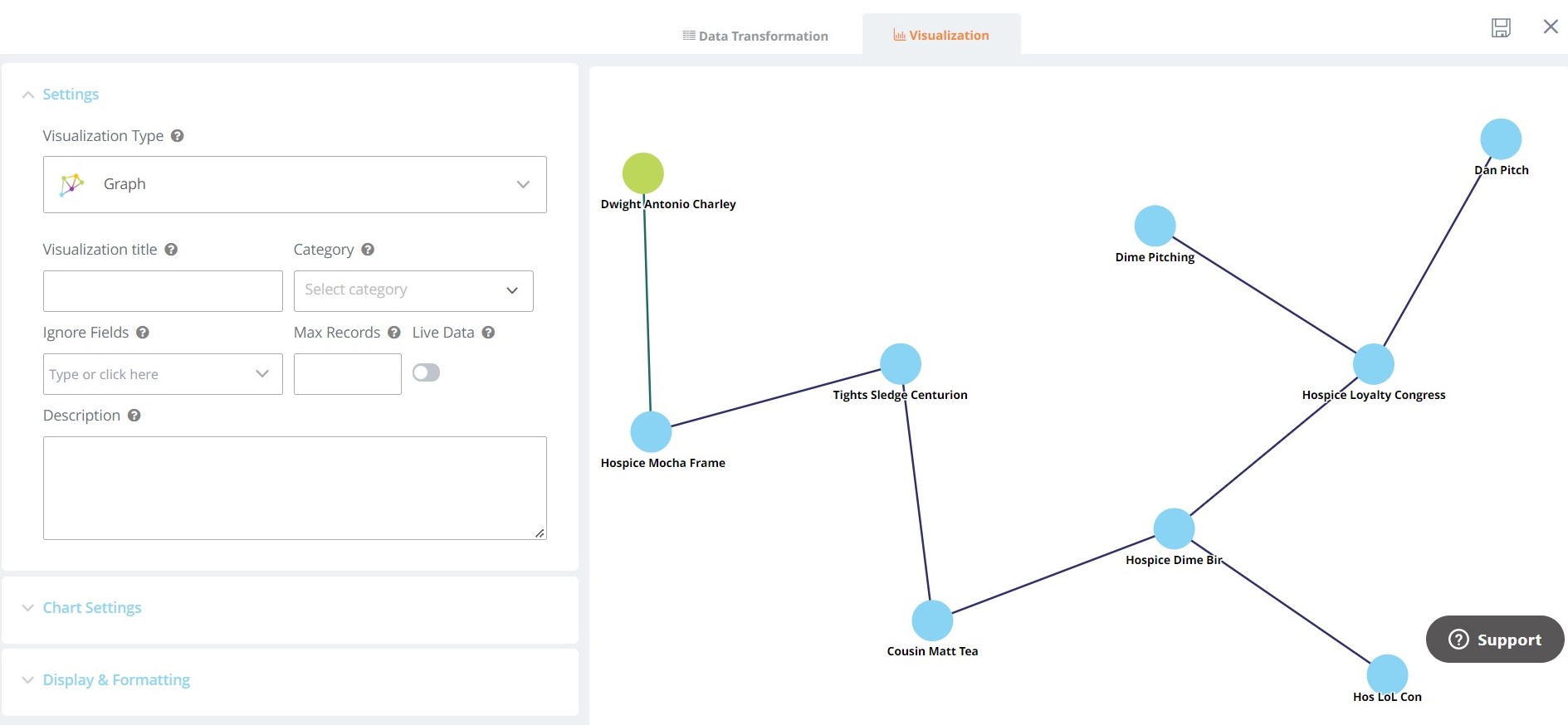Image resolution: width=1568 pixels, height=725 pixels.
Task: Expand the Display & Formatting section
Action: click(x=115, y=680)
